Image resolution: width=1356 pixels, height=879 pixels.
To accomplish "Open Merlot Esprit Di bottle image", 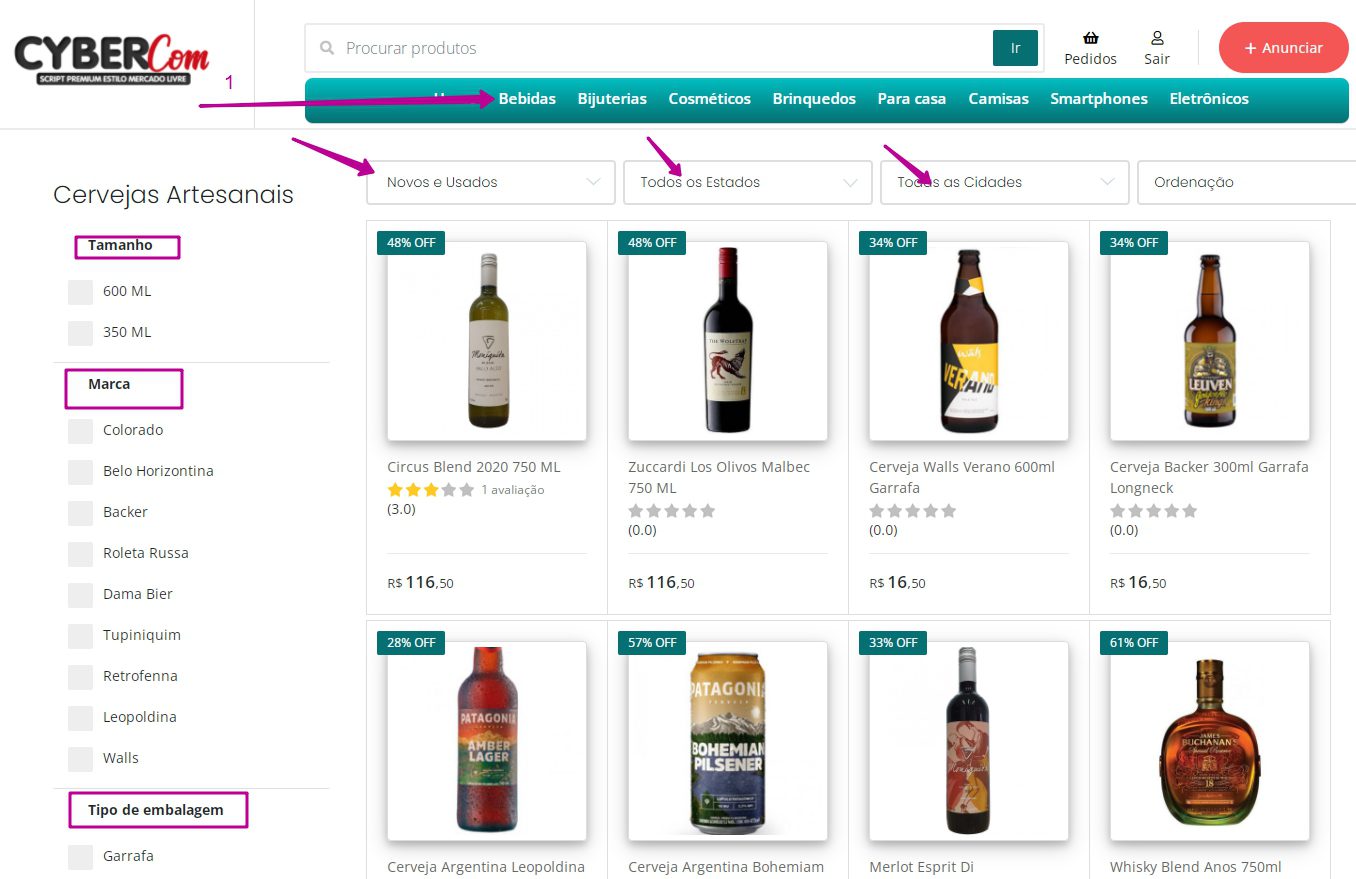I will point(969,741).
